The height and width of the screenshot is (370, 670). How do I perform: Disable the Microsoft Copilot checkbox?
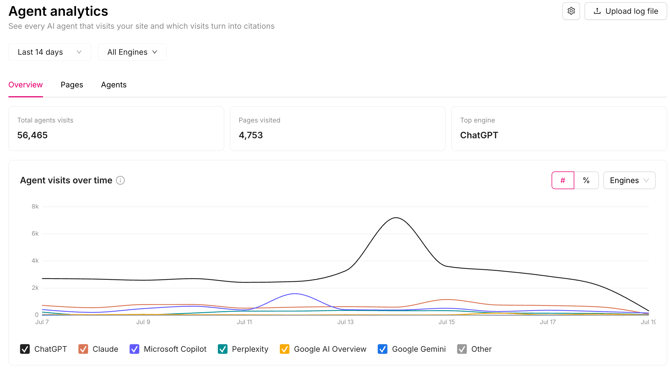click(x=134, y=349)
